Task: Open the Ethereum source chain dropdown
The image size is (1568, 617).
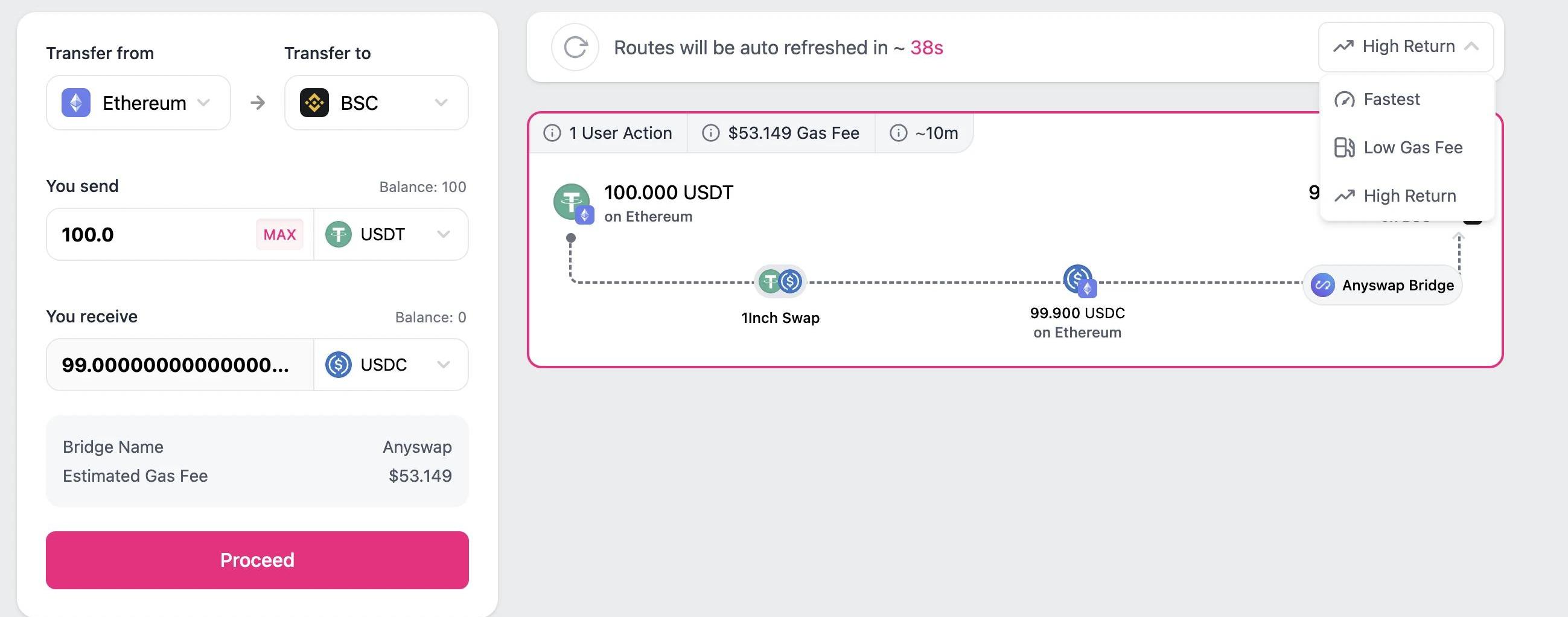Action: [138, 103]
